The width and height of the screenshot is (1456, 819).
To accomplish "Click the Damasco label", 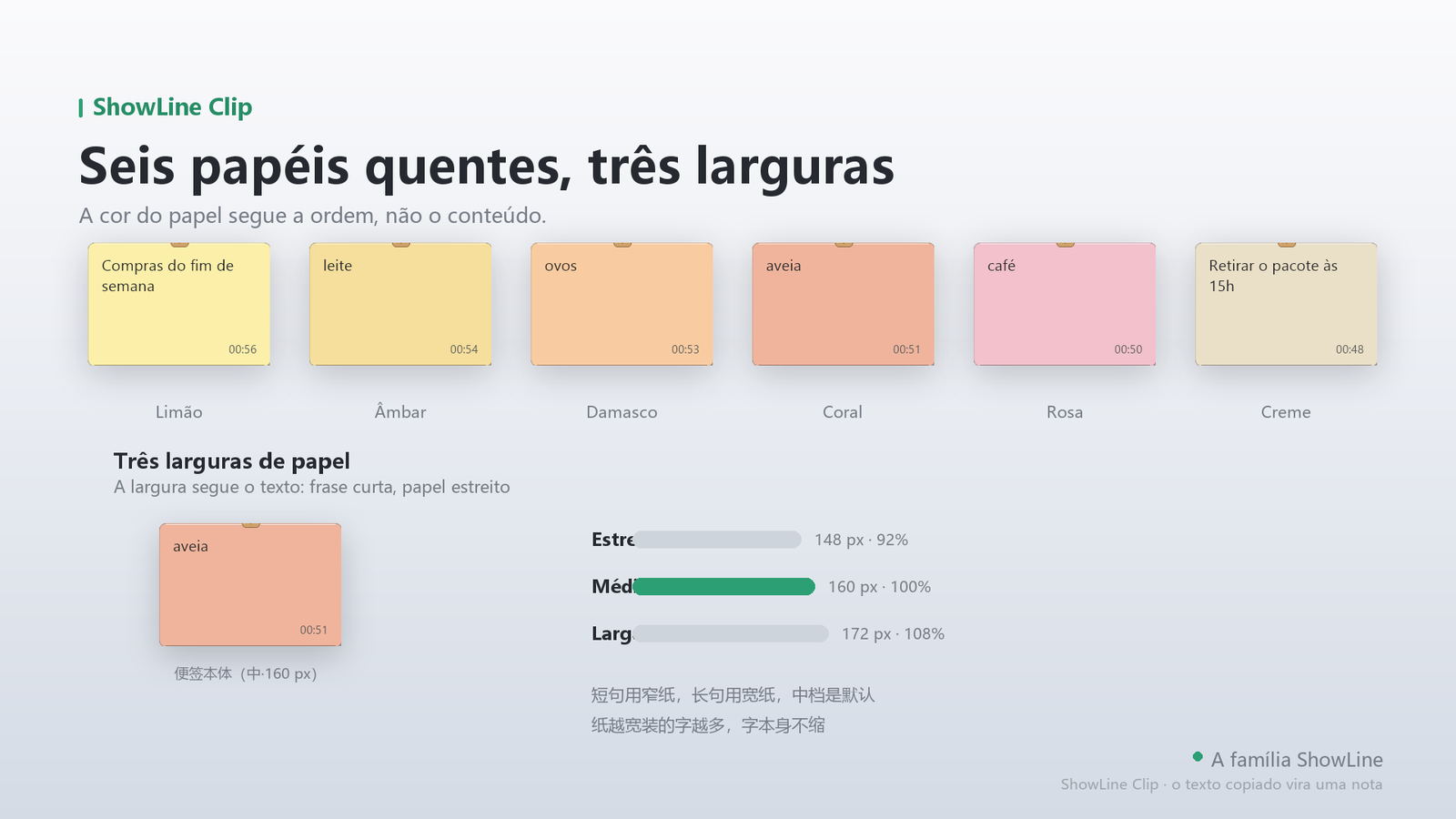I will 622,412.
